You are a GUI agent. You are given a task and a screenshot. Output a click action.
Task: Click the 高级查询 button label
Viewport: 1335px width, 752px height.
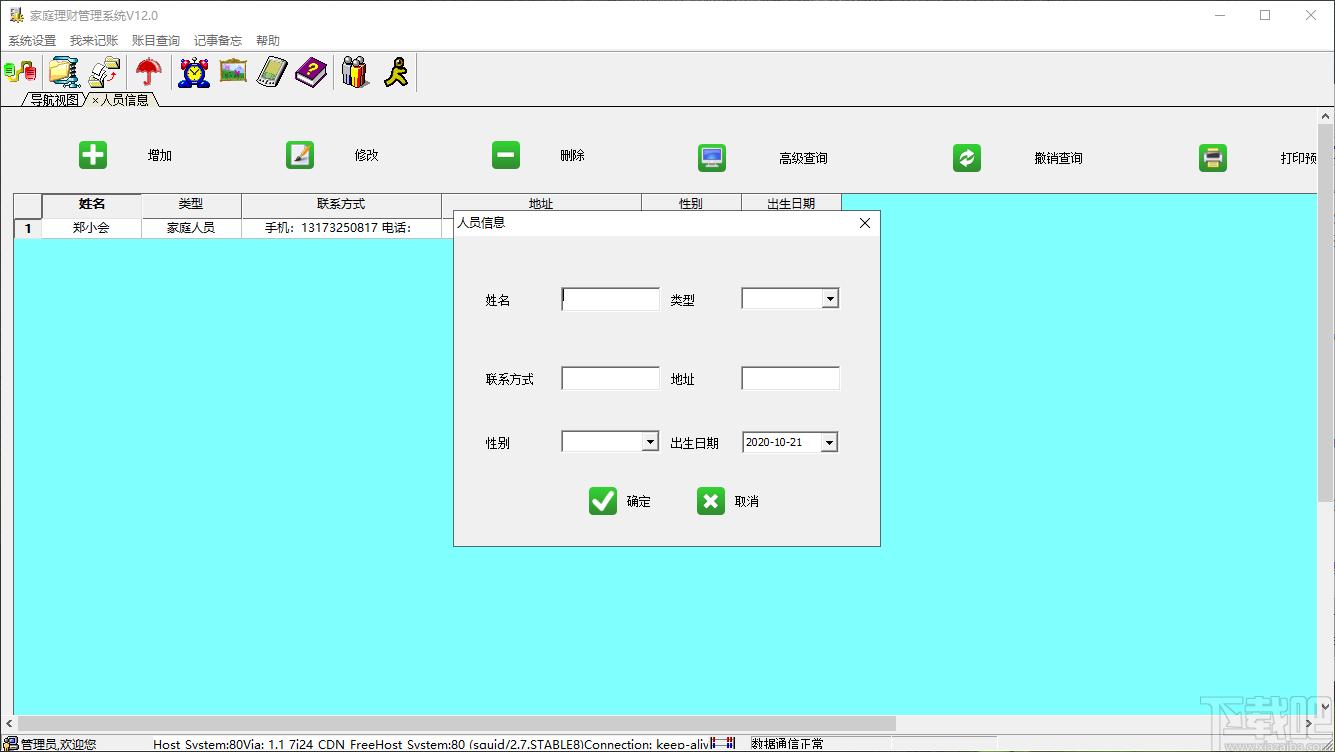click(x=803, y=158)
